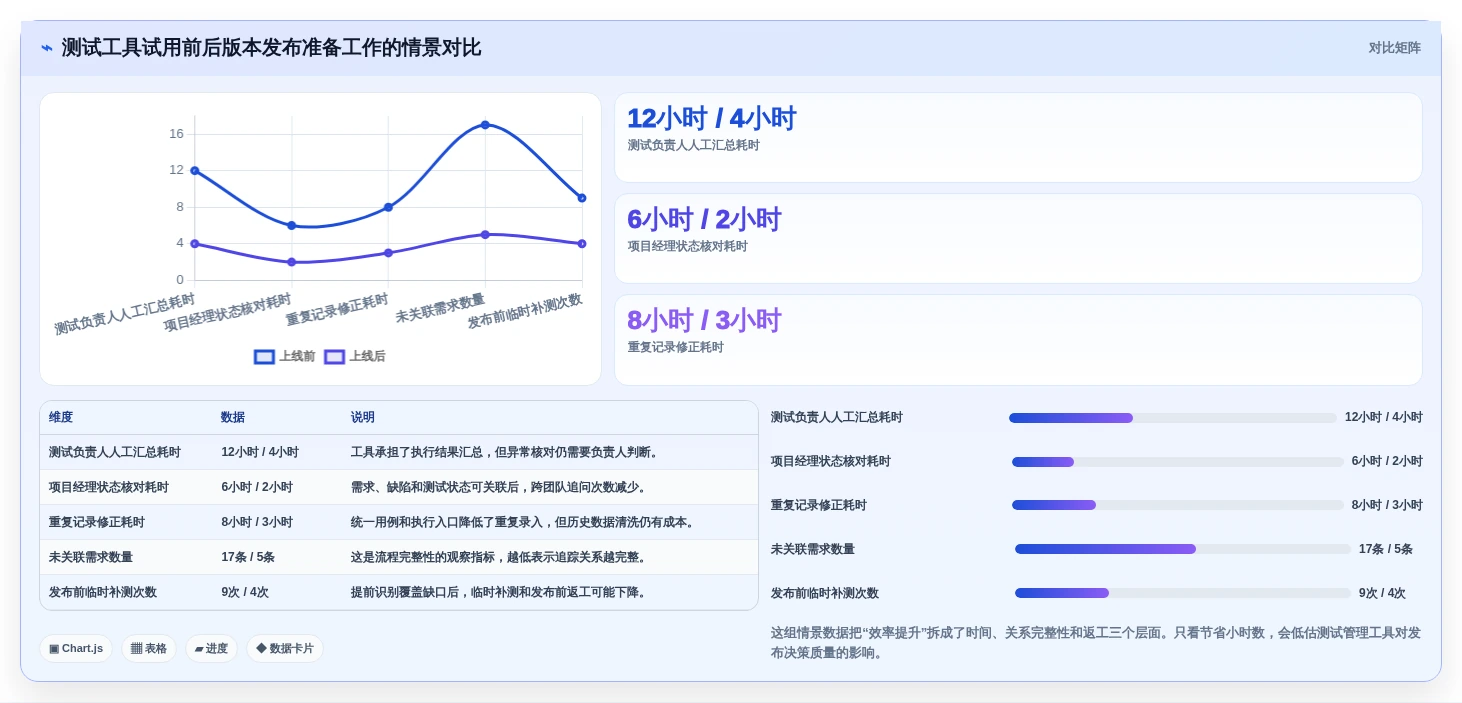The height and width of the screenshot is (703, 1462).
Task: Click the 上线后 point at 重复记录修正耗时
Action: click(388, 253)
